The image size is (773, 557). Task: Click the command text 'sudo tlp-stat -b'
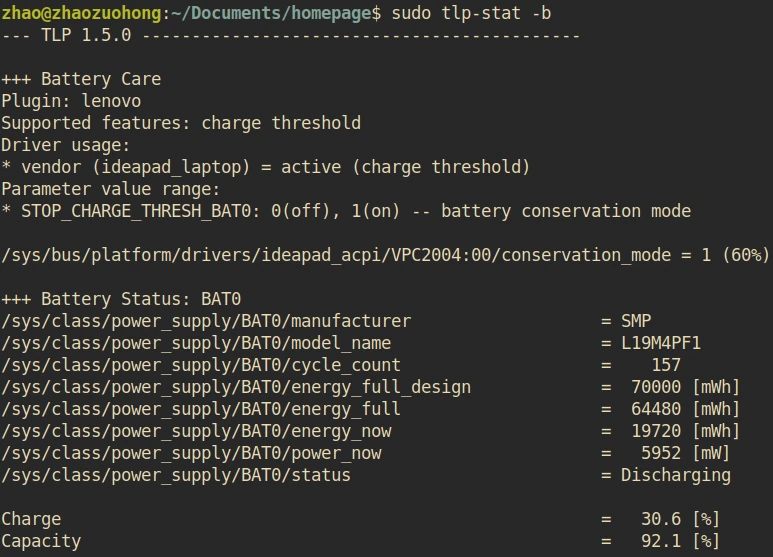coord(471,13)
